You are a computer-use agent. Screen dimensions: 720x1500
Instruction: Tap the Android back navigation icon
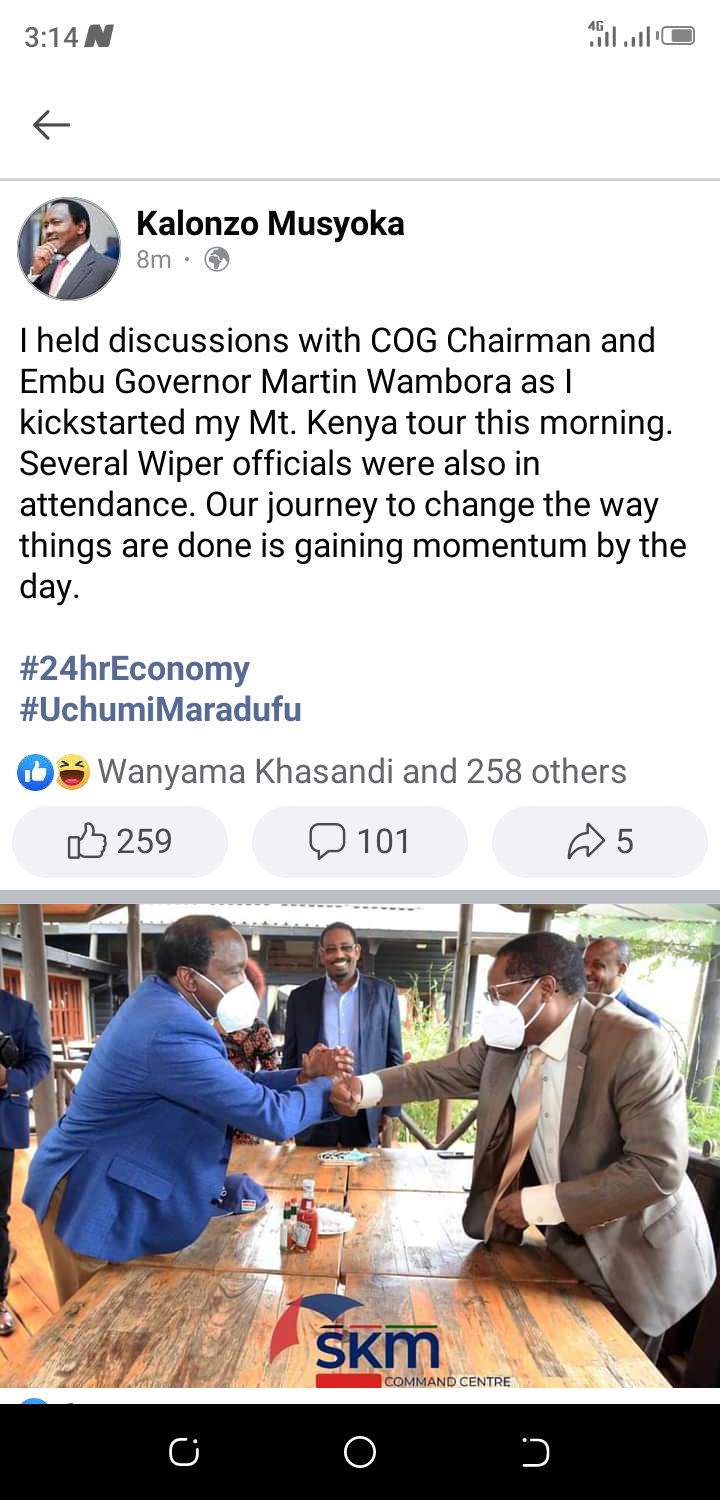point(536,1452)
